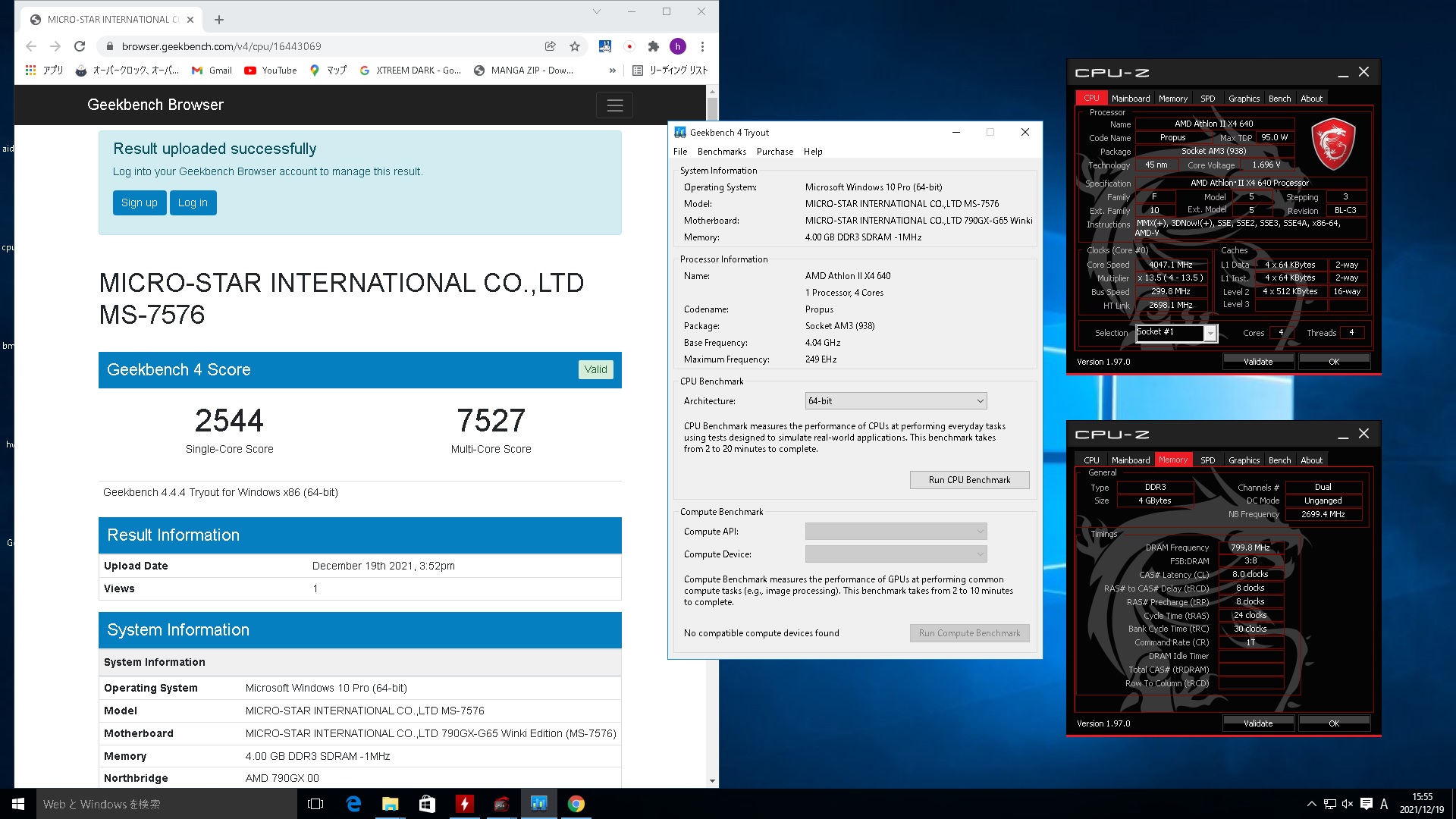The width and height of the screenshot is (1456, 819).
Task: Open Task View on the taskbar
Action: click(x=315, y=804)
